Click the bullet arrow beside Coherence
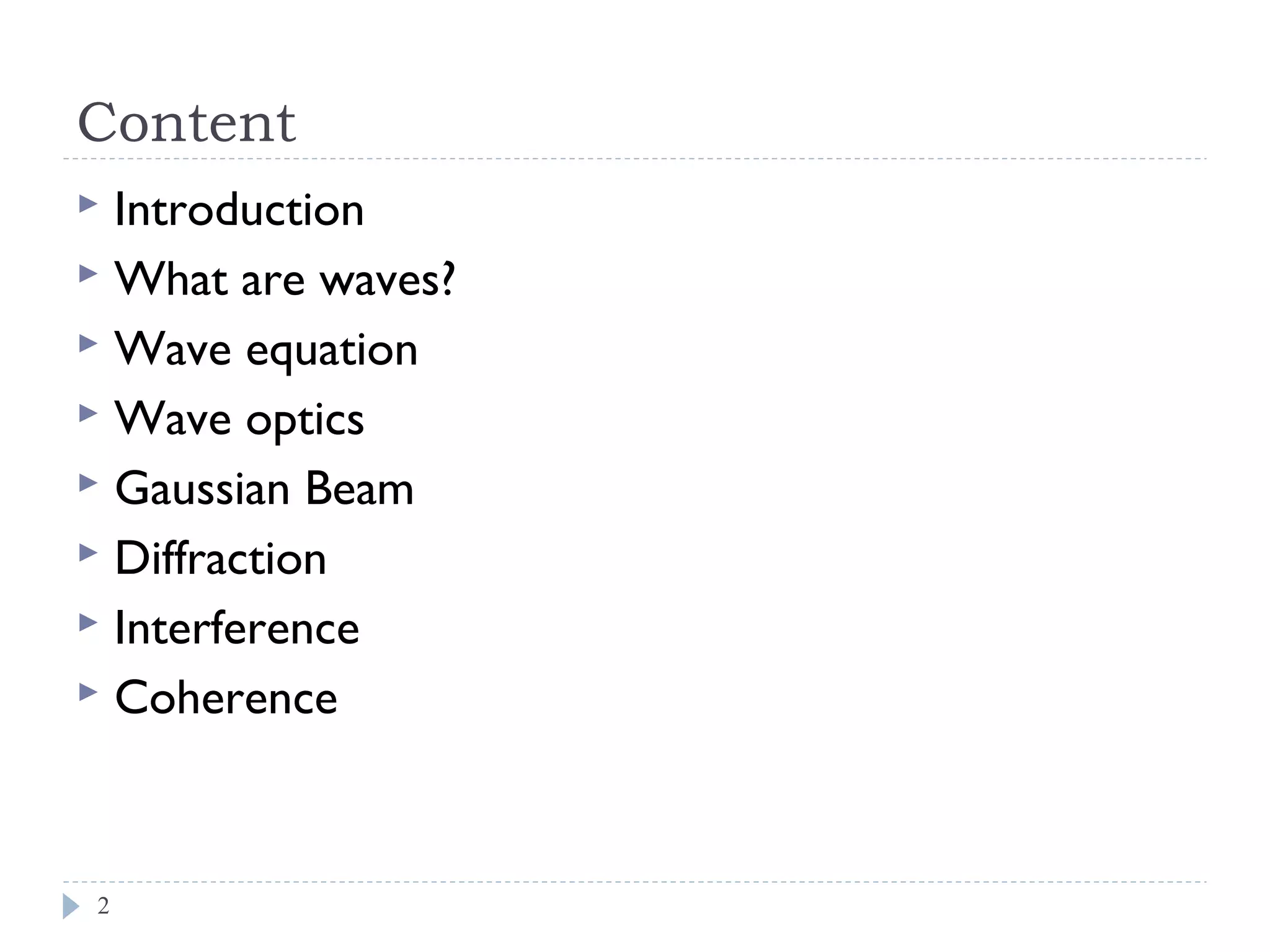The height and width of the screenshot is (952, 1270). pyautogui.click(x=88, y=692)
